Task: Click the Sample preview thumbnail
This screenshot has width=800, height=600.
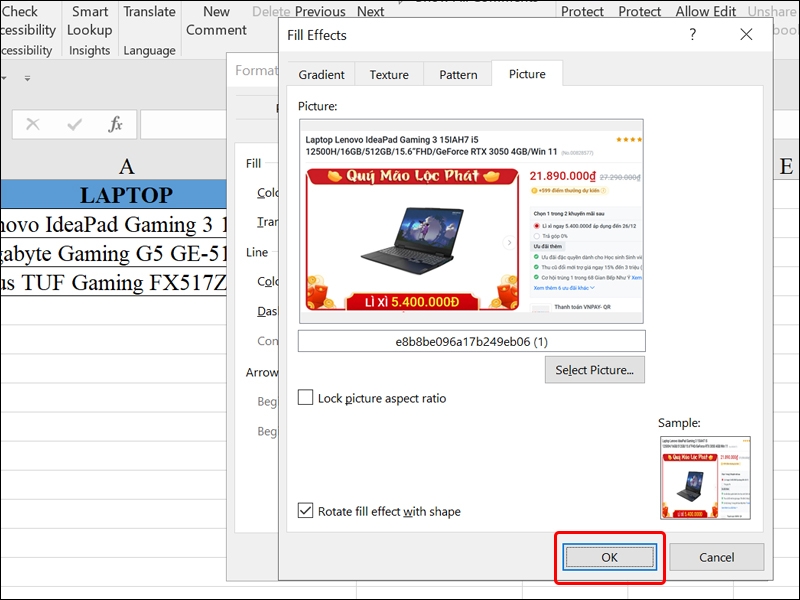Action: [x=705, y=478]
